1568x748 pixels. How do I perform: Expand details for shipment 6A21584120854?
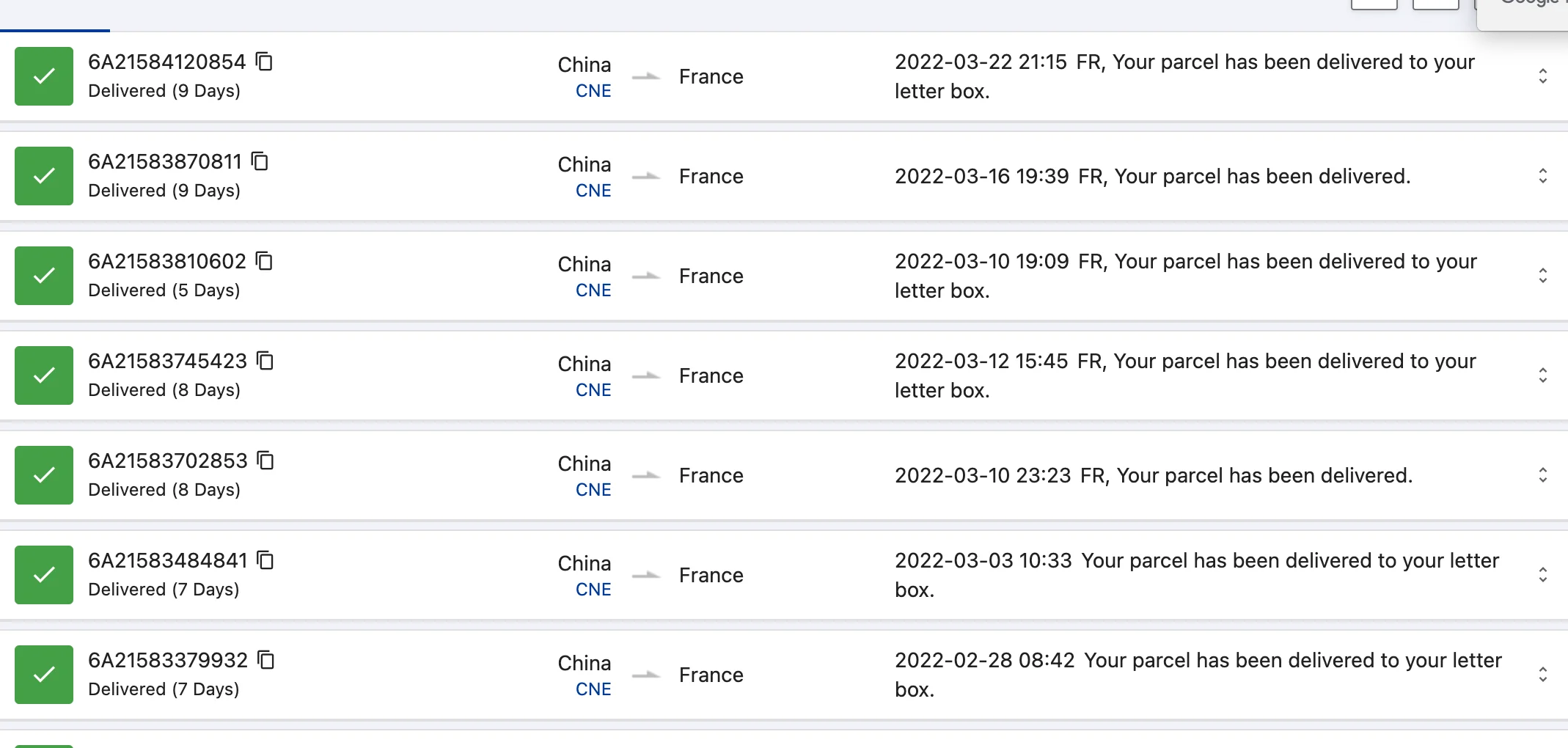[1542, 76]
